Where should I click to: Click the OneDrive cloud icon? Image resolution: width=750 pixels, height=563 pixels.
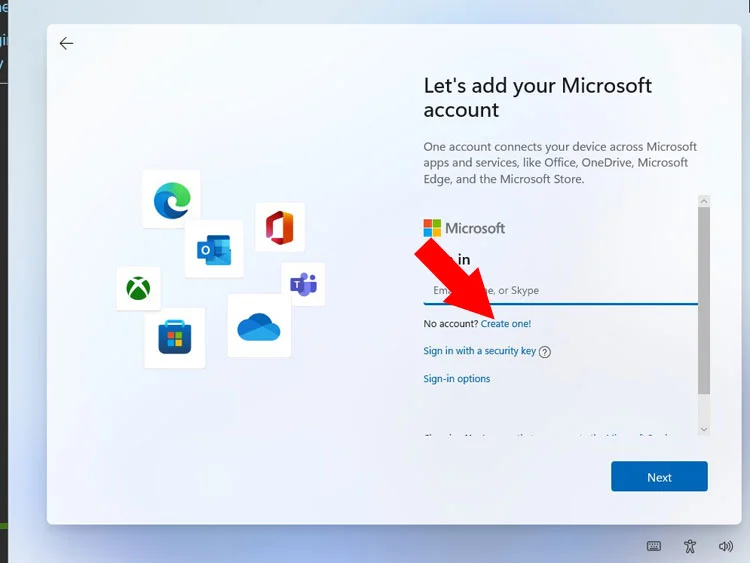point(259,326)
